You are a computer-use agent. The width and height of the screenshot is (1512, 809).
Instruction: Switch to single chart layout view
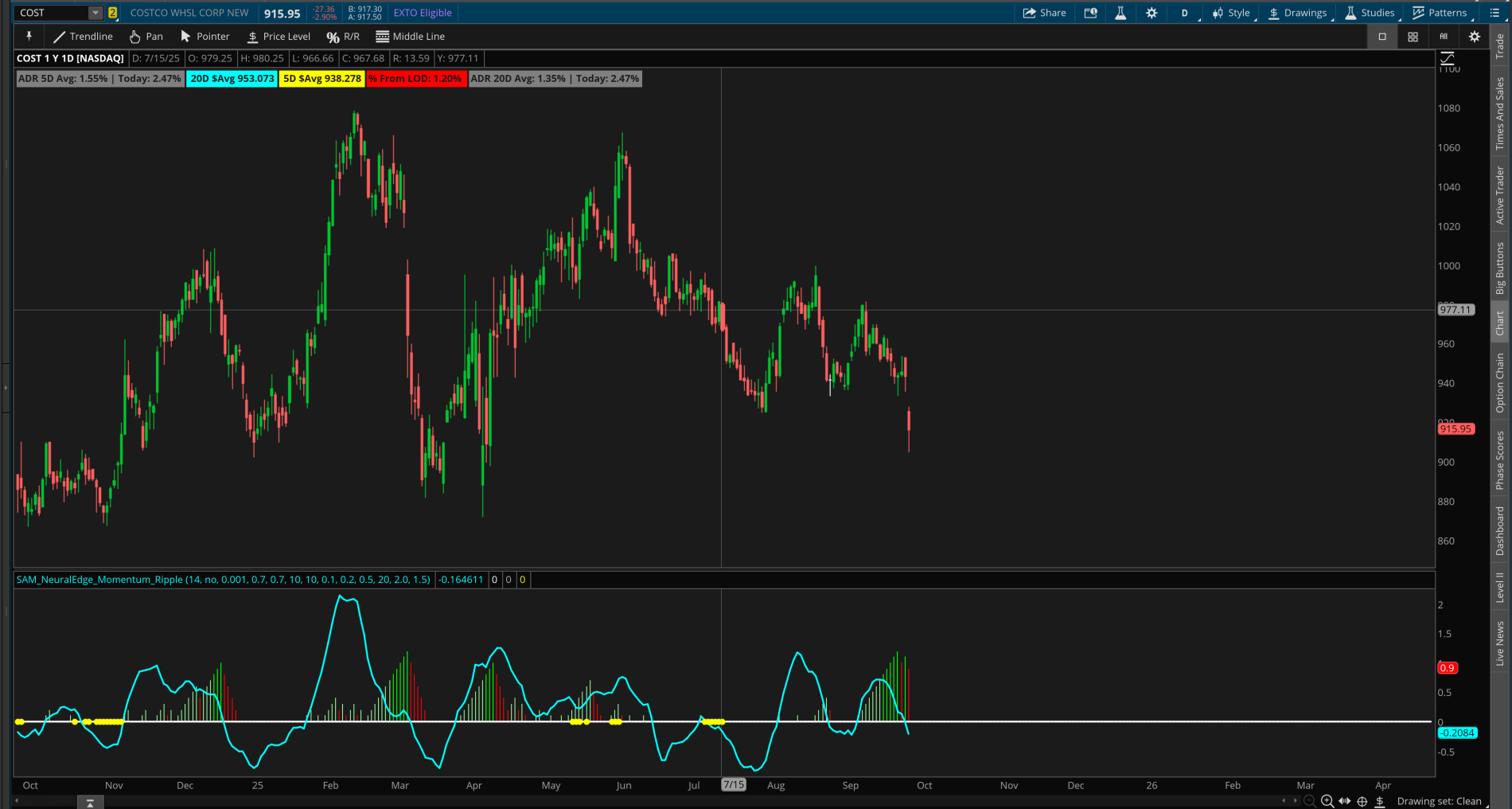[x=1382, y=37]
